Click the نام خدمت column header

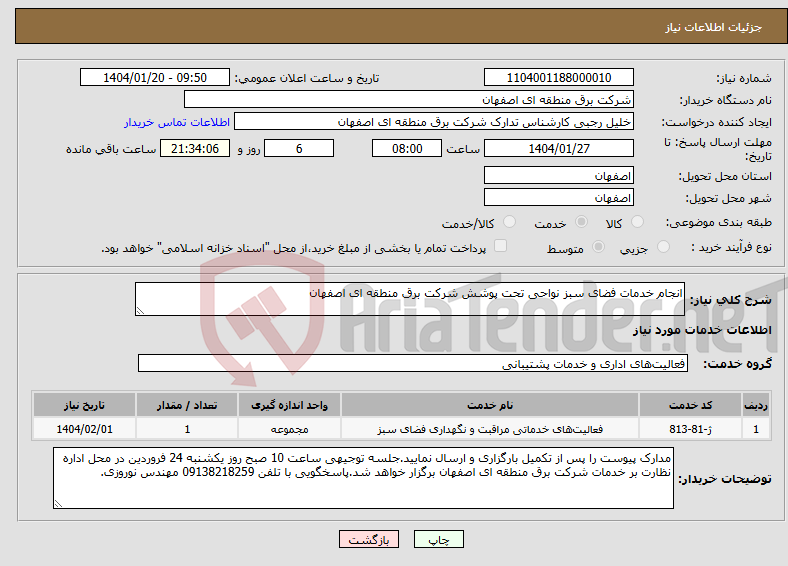[x=490, y=405]
